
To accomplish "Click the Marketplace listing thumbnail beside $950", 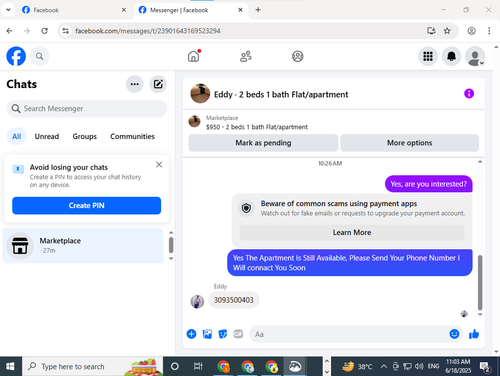I will click(194, 121).
